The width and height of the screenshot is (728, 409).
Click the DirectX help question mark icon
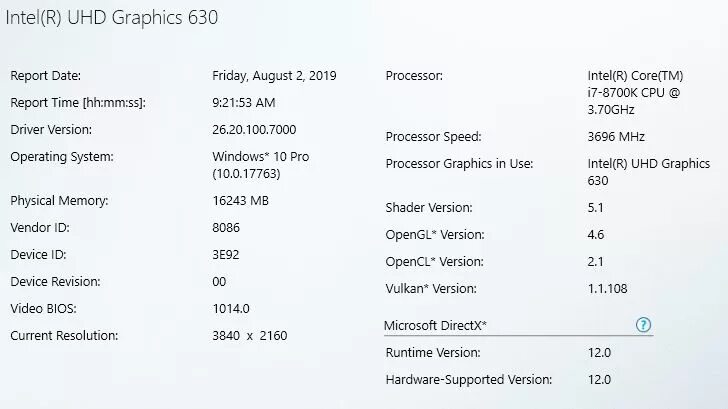pos(643,325)
